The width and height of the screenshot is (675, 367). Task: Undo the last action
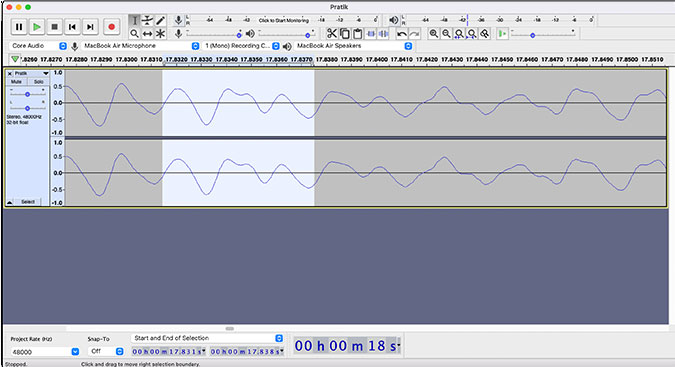coord(401,34)
